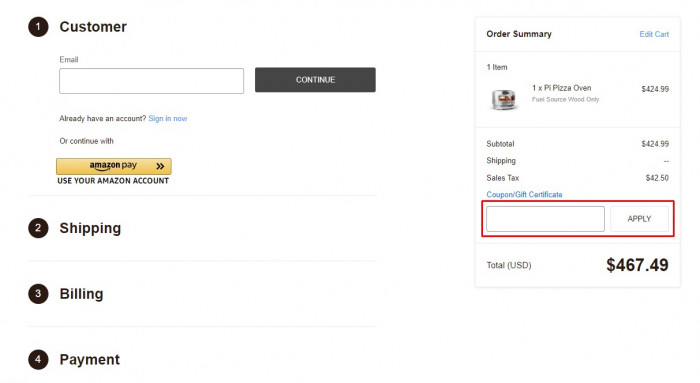Click the double-arrow icon on Amazon Pay
This screenshot has width=700, height=383.
click(160, 166)
